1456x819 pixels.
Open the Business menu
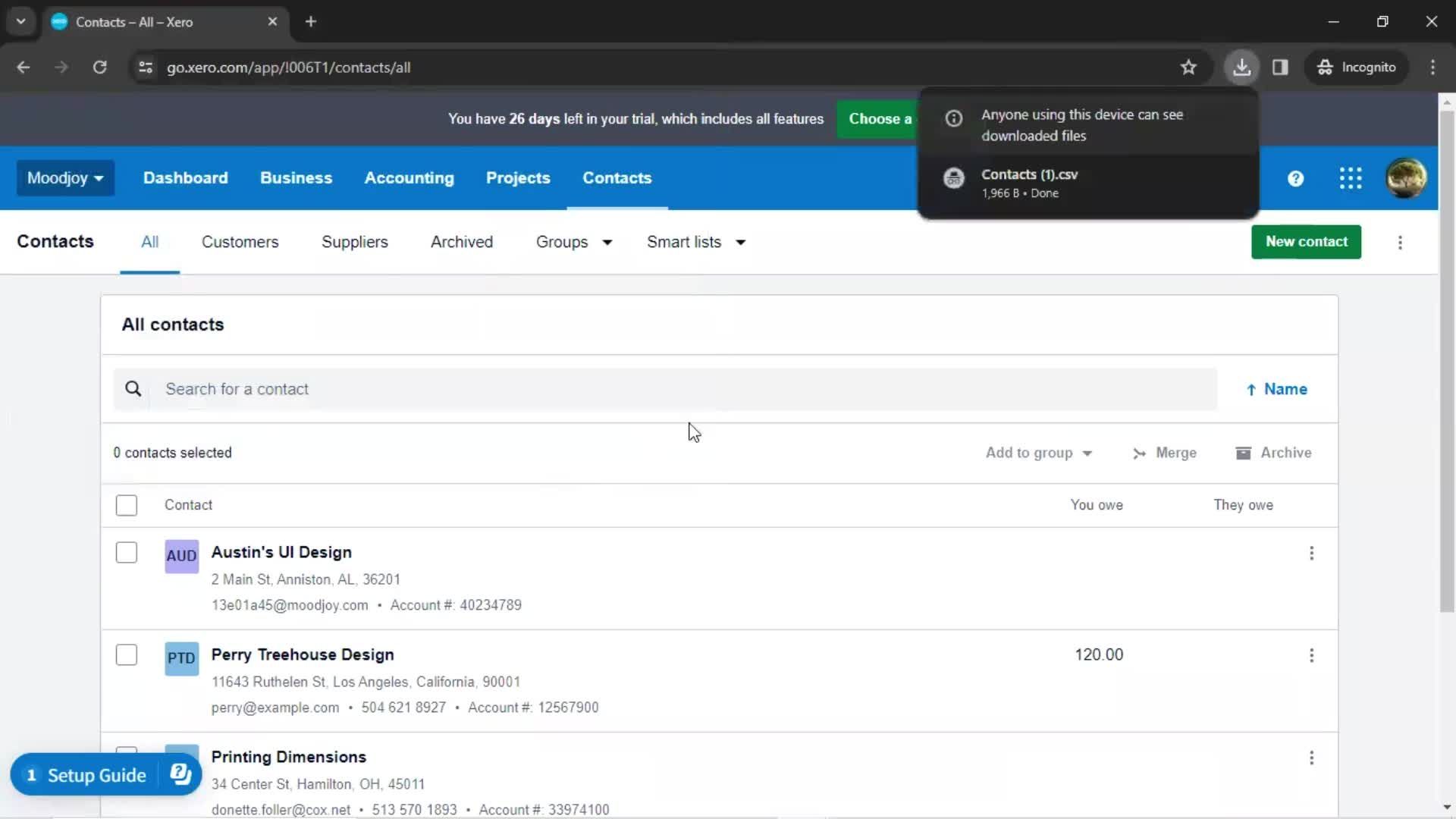coord(296,178)
